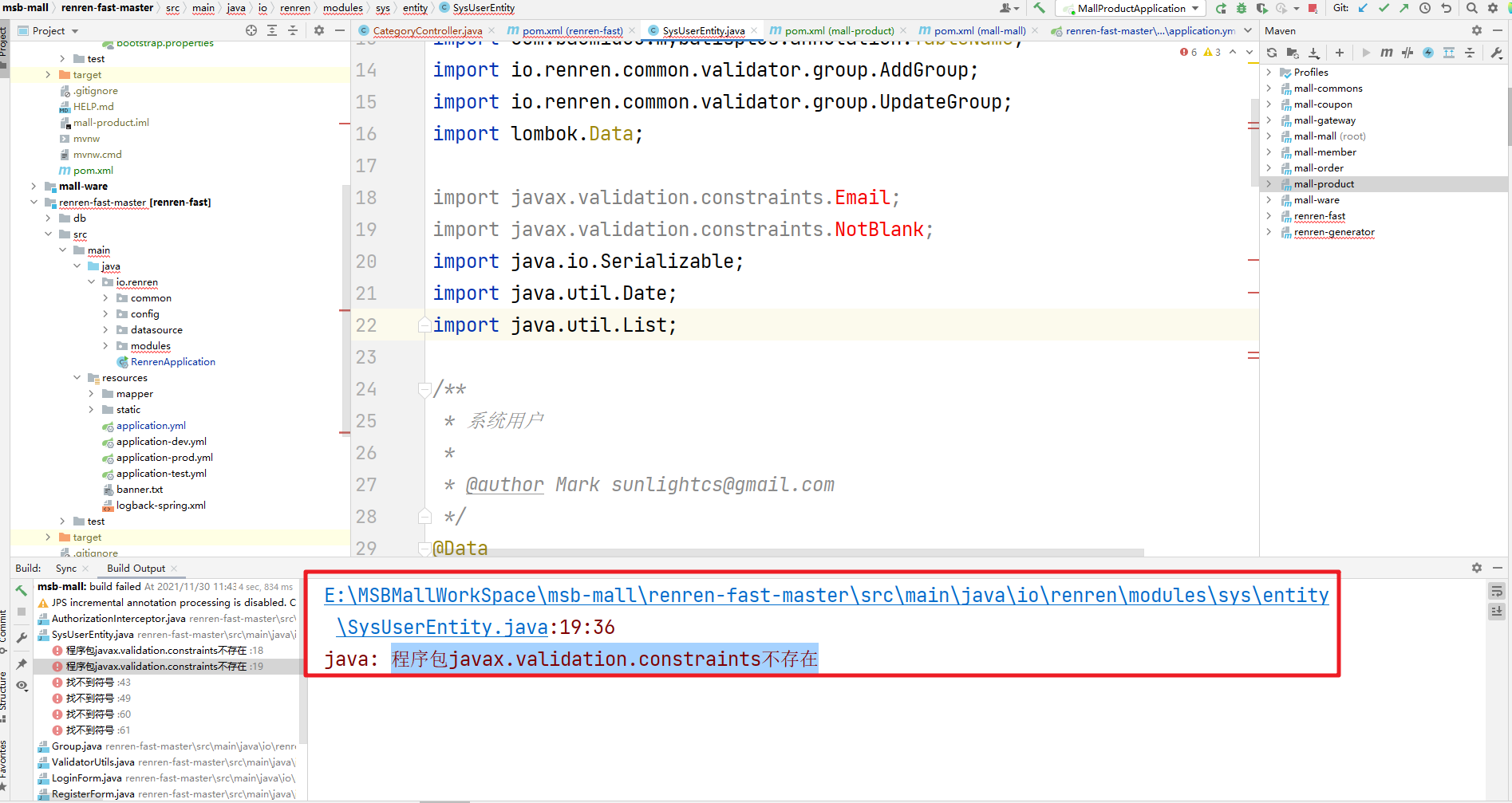
Task: Reload all Maven projects
Action: coord(1272,53)
